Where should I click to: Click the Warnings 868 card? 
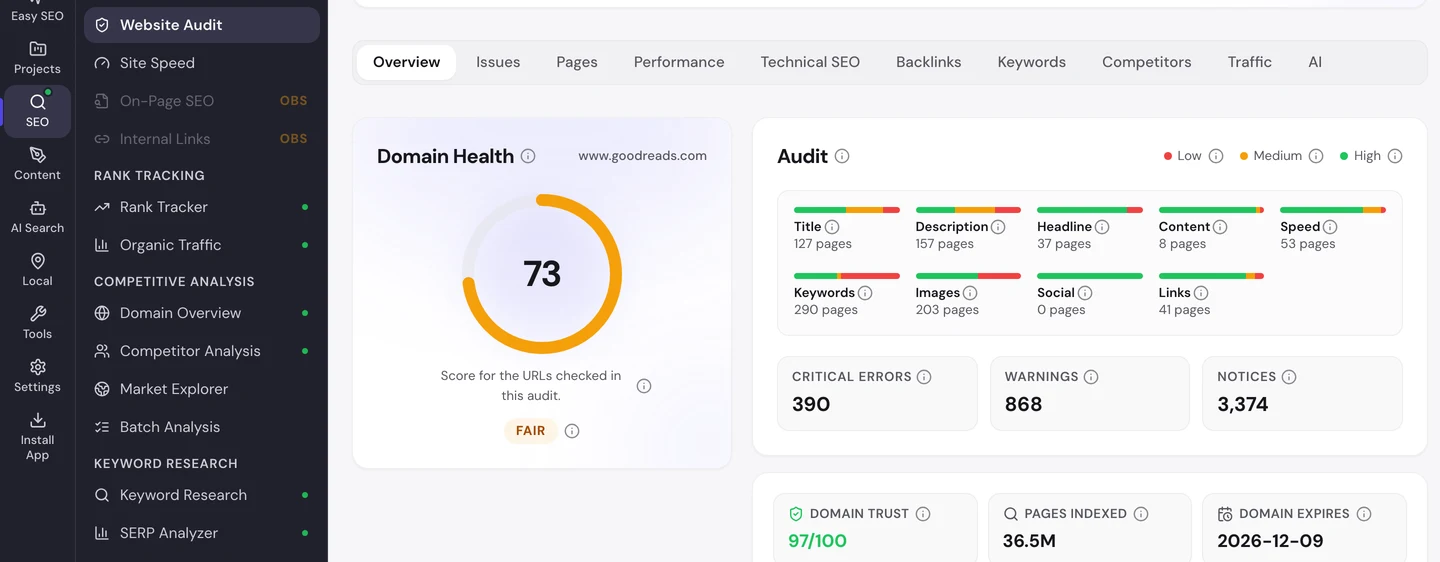pos(1090,393)
